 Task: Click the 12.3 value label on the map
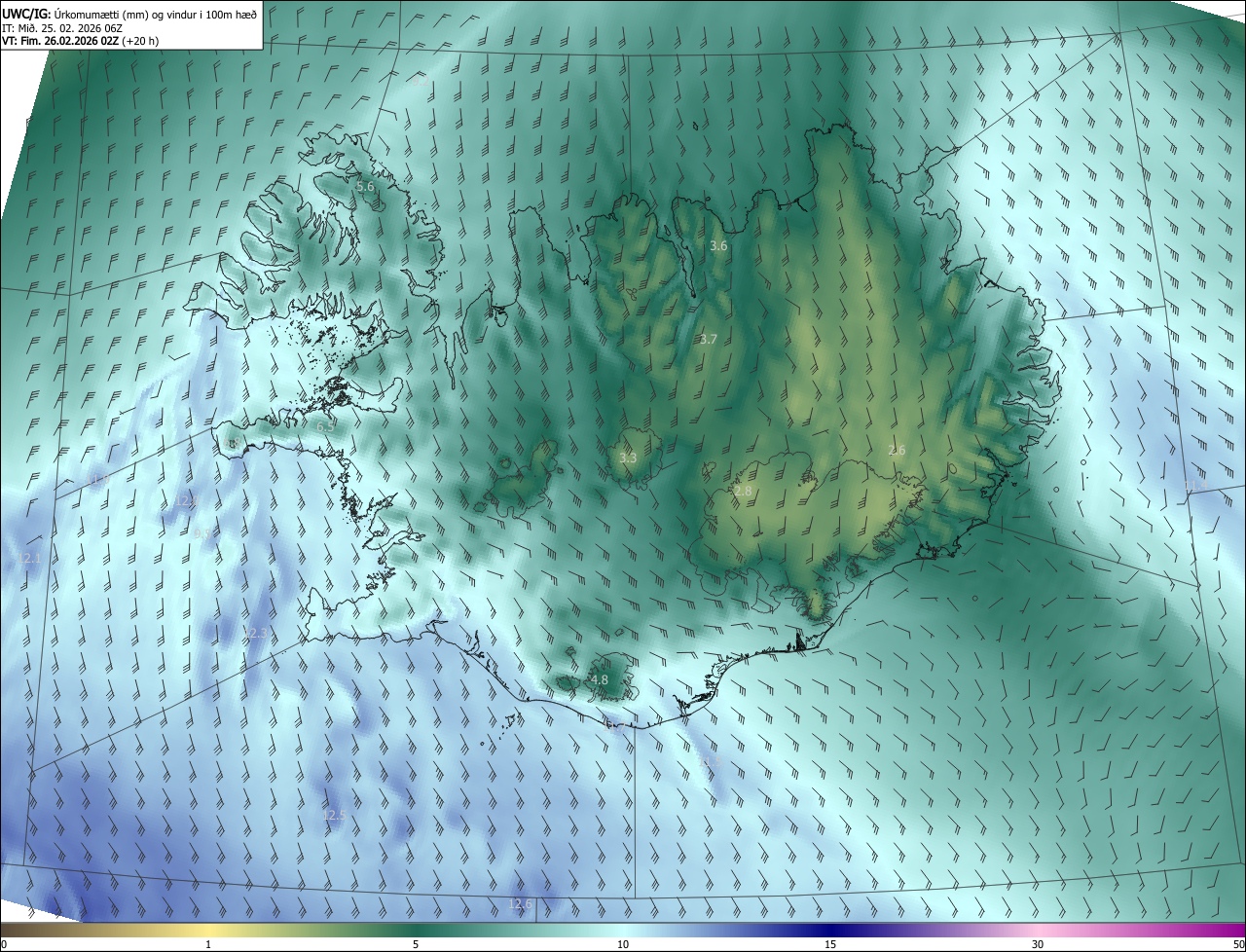(255, 634)
